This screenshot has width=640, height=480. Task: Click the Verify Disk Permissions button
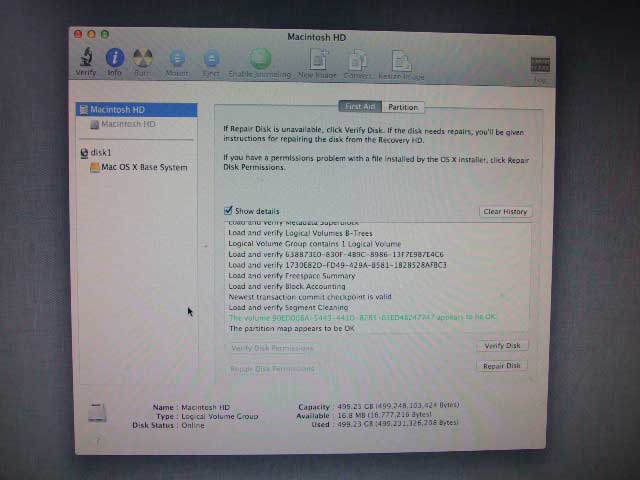[x=272, y=348]
